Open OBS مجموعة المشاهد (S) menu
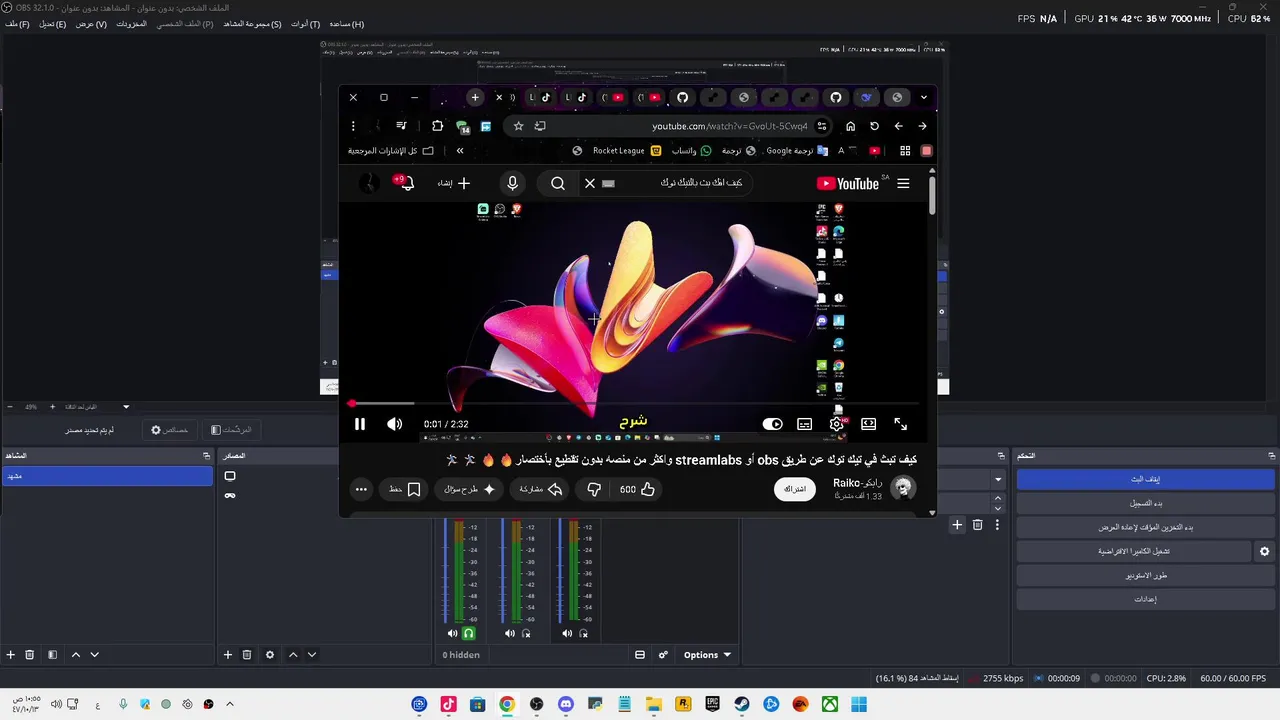The width and height of the screenshot is (1280, 720). pyautogui.click(x=253, y=24)
